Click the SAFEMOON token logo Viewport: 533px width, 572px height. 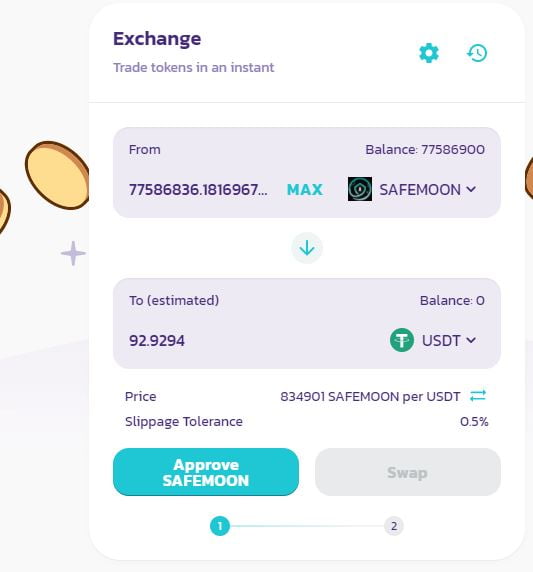click(360, 189)
